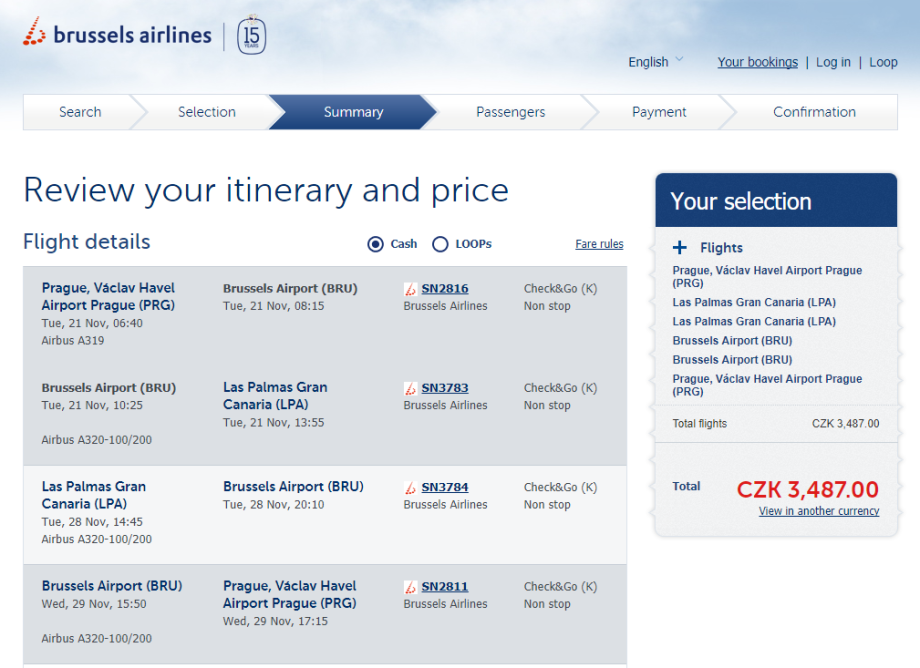Go to the Selection step tab
The image size is (920, 668).
click(206, 112)
